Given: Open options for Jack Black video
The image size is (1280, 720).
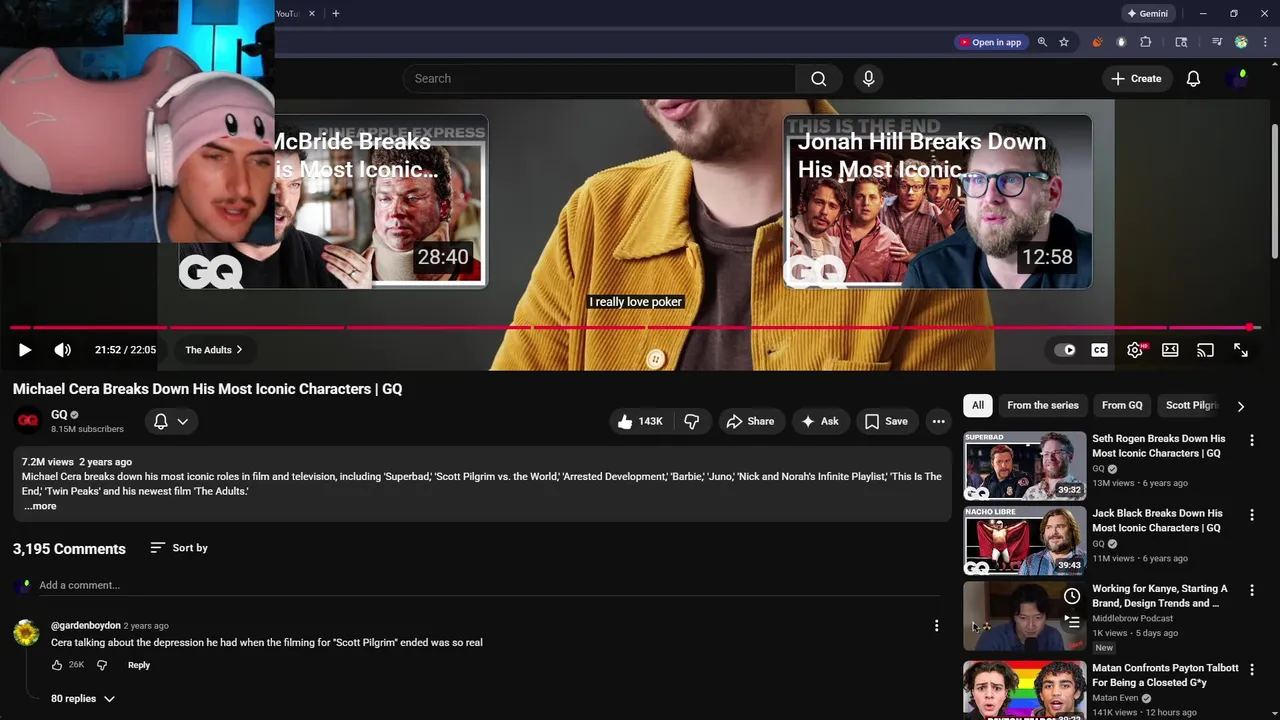Looking at the screenshot, I should [1251, 515].
